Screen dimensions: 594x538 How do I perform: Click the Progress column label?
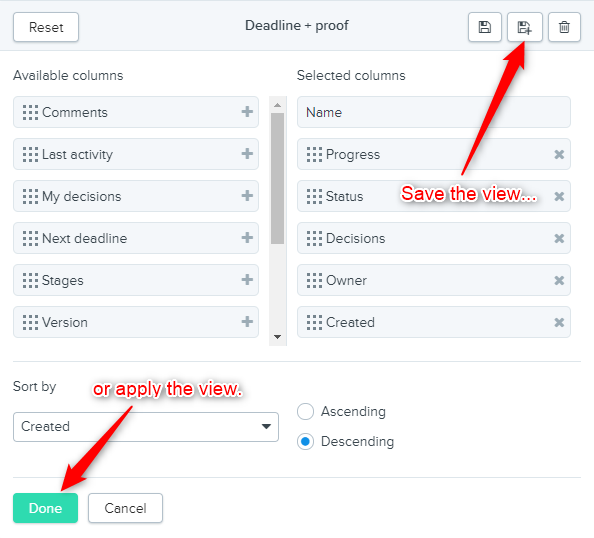click(353, 155)
